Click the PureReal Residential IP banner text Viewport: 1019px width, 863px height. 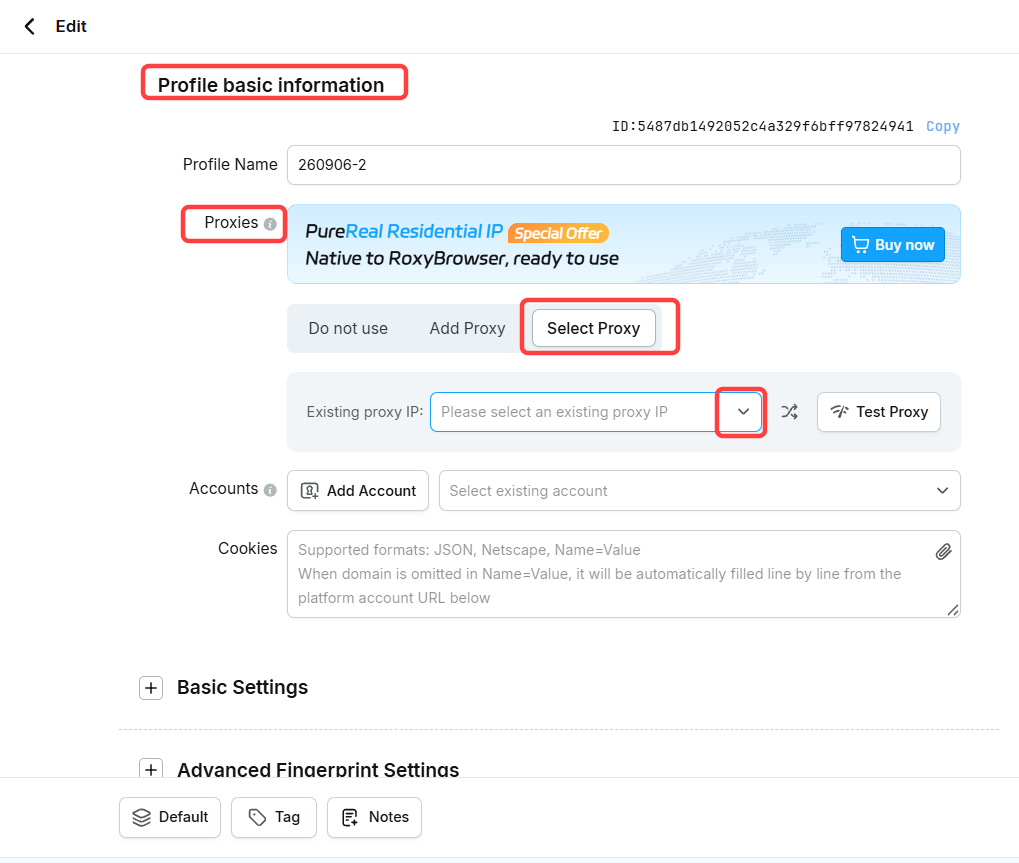(x=404, y=232)
